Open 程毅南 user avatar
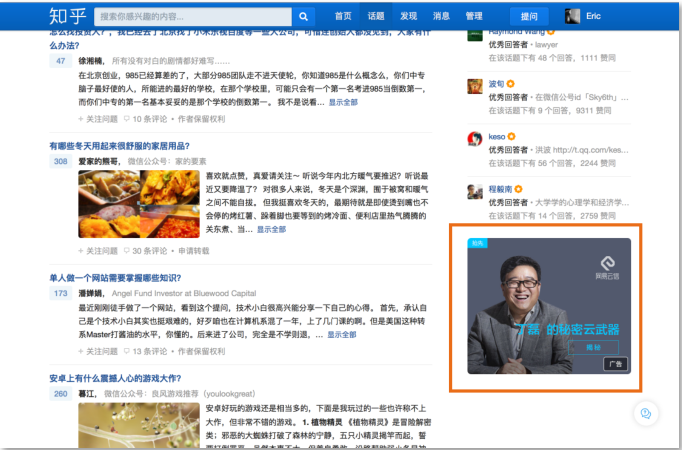The height and width of the screenshot is (450, 682). 475,191
